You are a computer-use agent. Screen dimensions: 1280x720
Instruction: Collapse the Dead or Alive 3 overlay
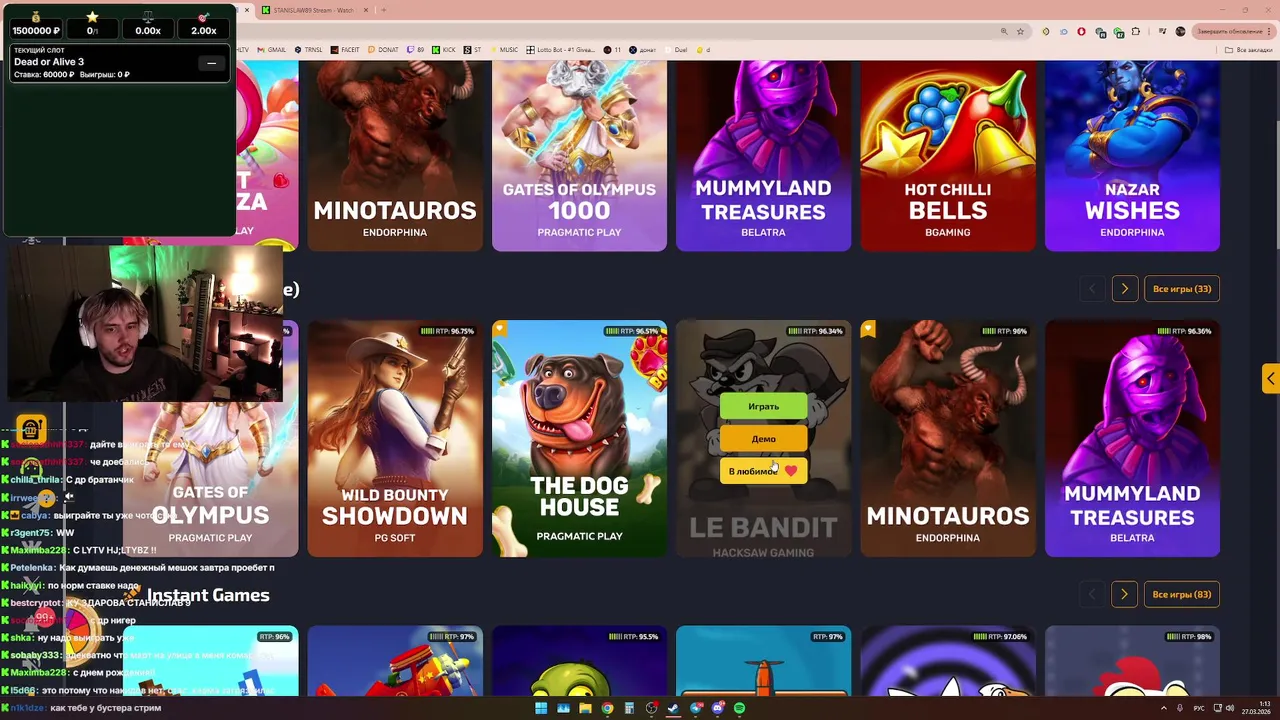tap(211, 63)
